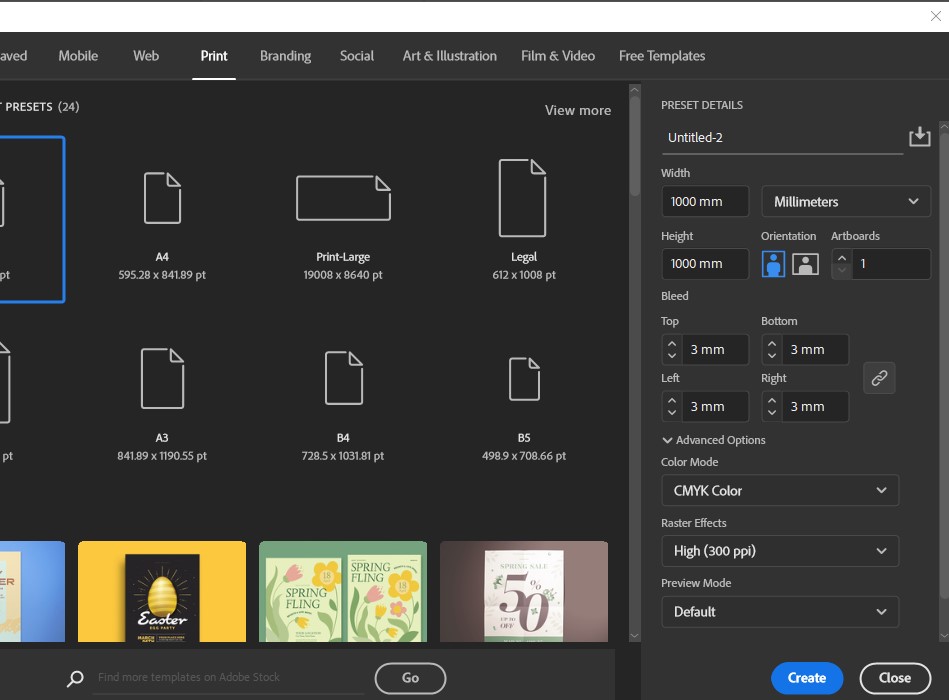Click the Right bleed 3 mm field
The image size is (949, 700).
click(x=815, y=407)
